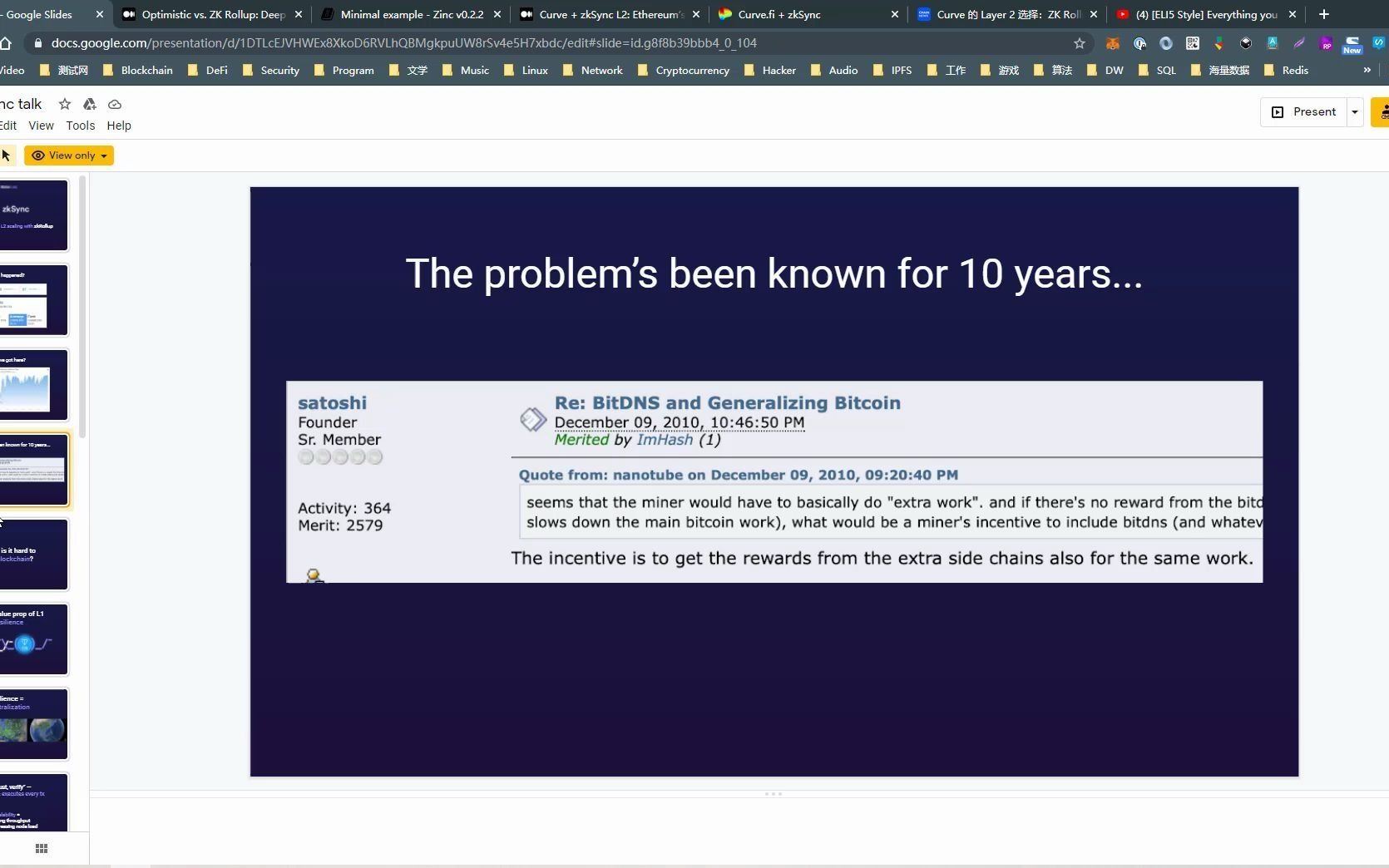Image resolution: width=1389 pixels, height=868 pixels.
Task: Open the Linux bookmarks folder
Action: (526, 70)
